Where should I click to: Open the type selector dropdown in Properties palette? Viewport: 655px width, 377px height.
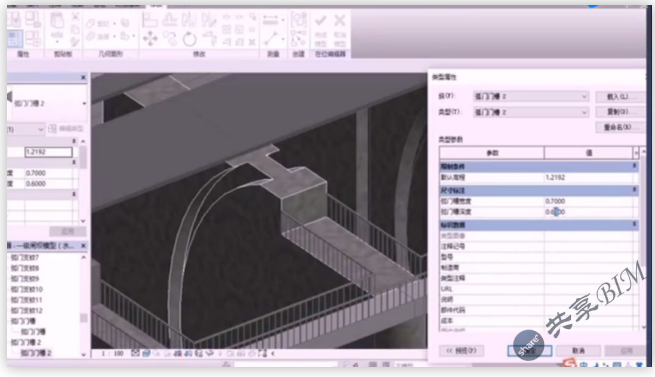pos(84,103)
